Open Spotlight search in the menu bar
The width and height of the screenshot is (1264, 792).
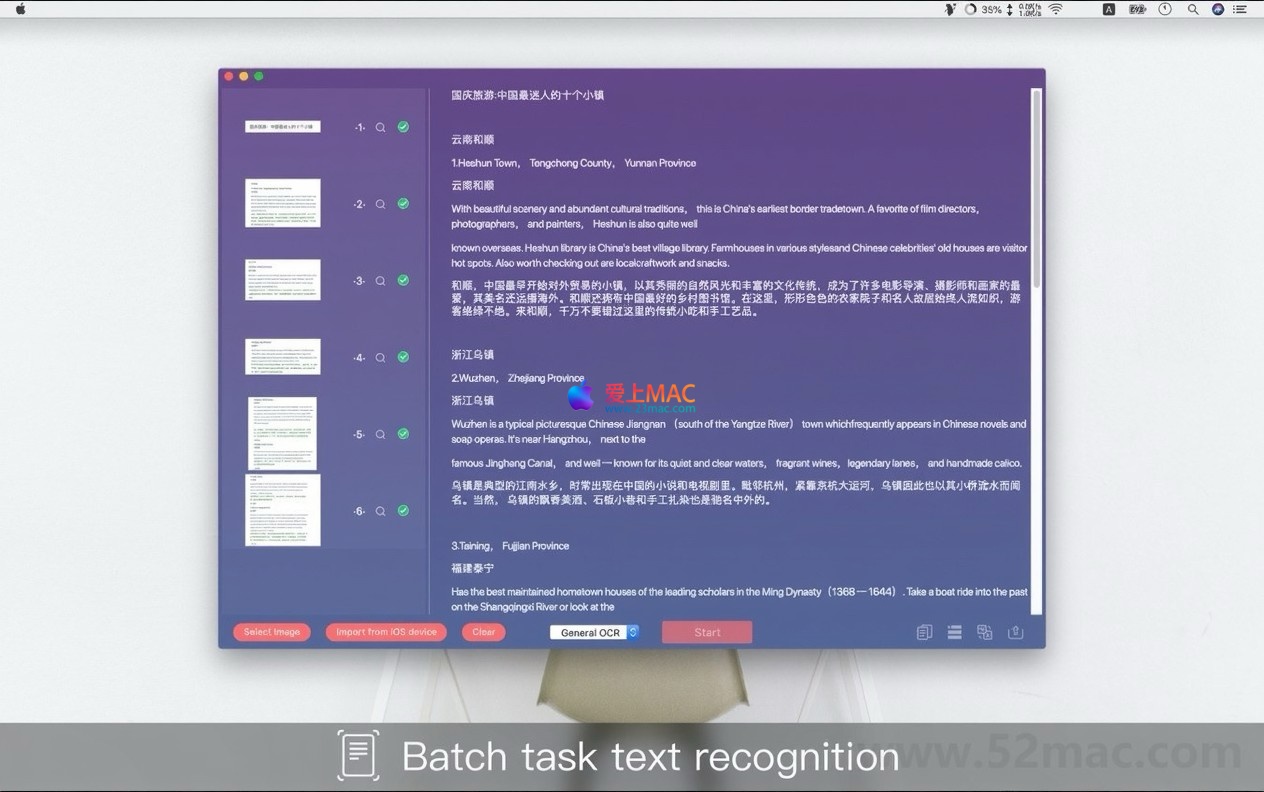tap(1192, 9)
